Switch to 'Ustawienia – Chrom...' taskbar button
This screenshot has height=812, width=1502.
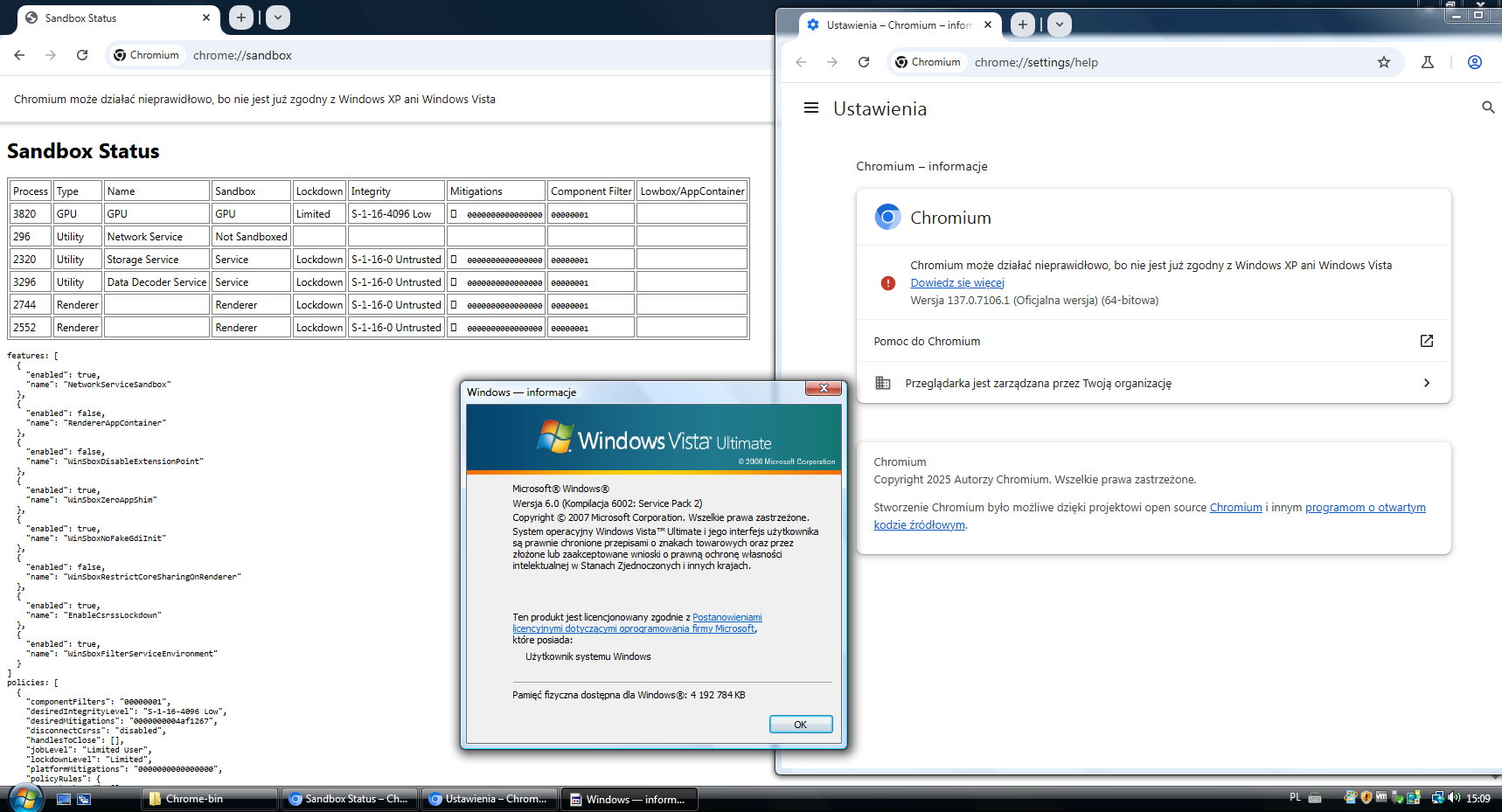pyautogui.click(x=489, y=799)
